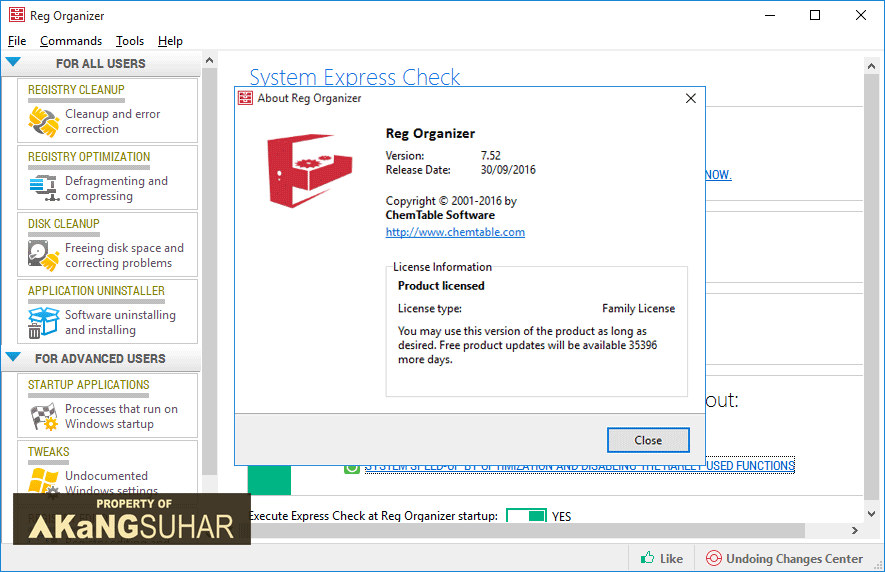885x572 pixels.
Task: Click the 'ChemTable Software' text
Action: click(440, 215)
